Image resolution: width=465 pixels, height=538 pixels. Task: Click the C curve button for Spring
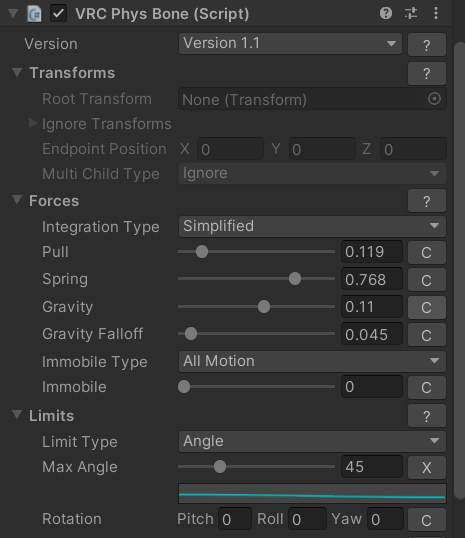coord(427,280)
